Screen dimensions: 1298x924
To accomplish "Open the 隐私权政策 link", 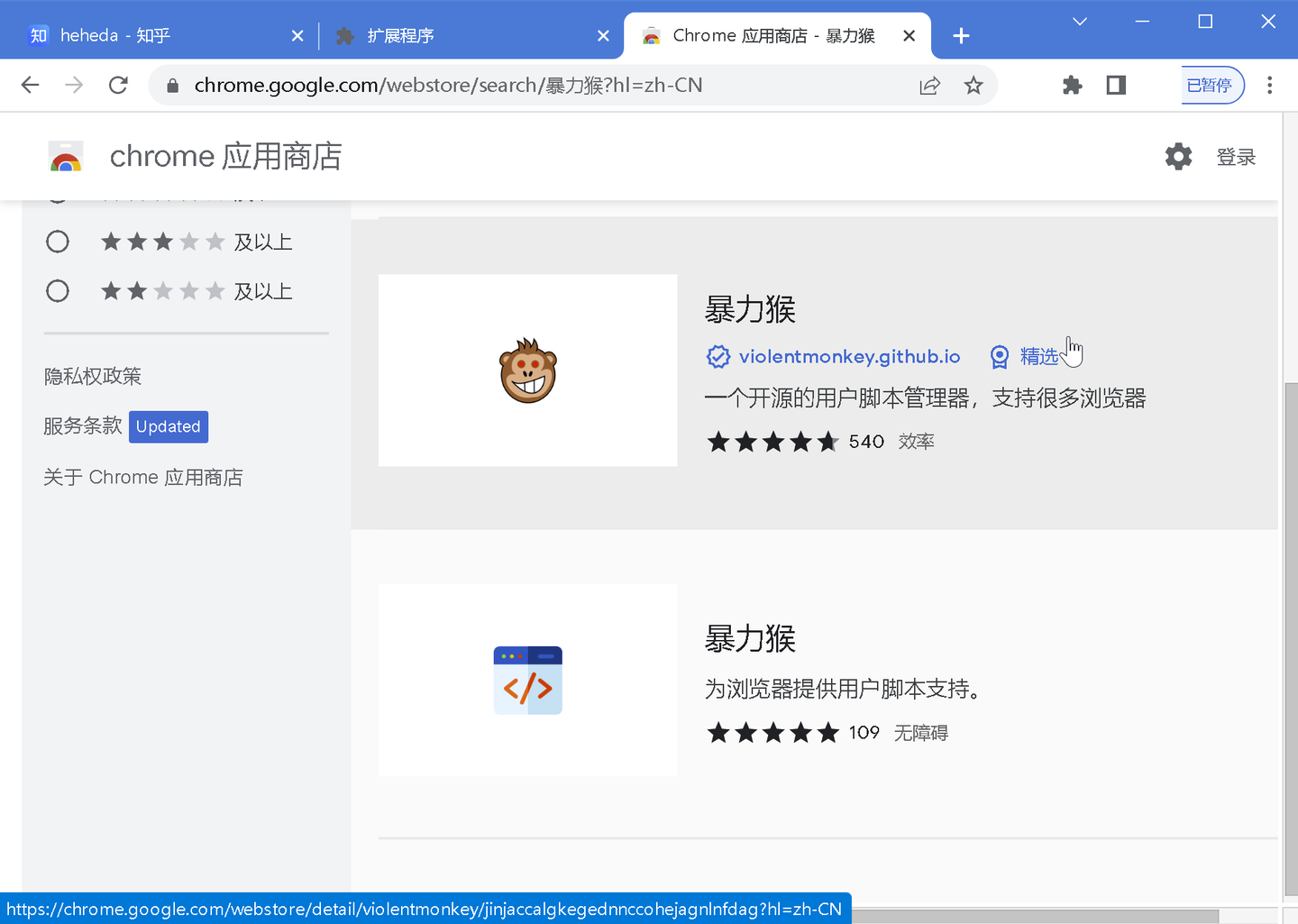I will pos(93,376).
